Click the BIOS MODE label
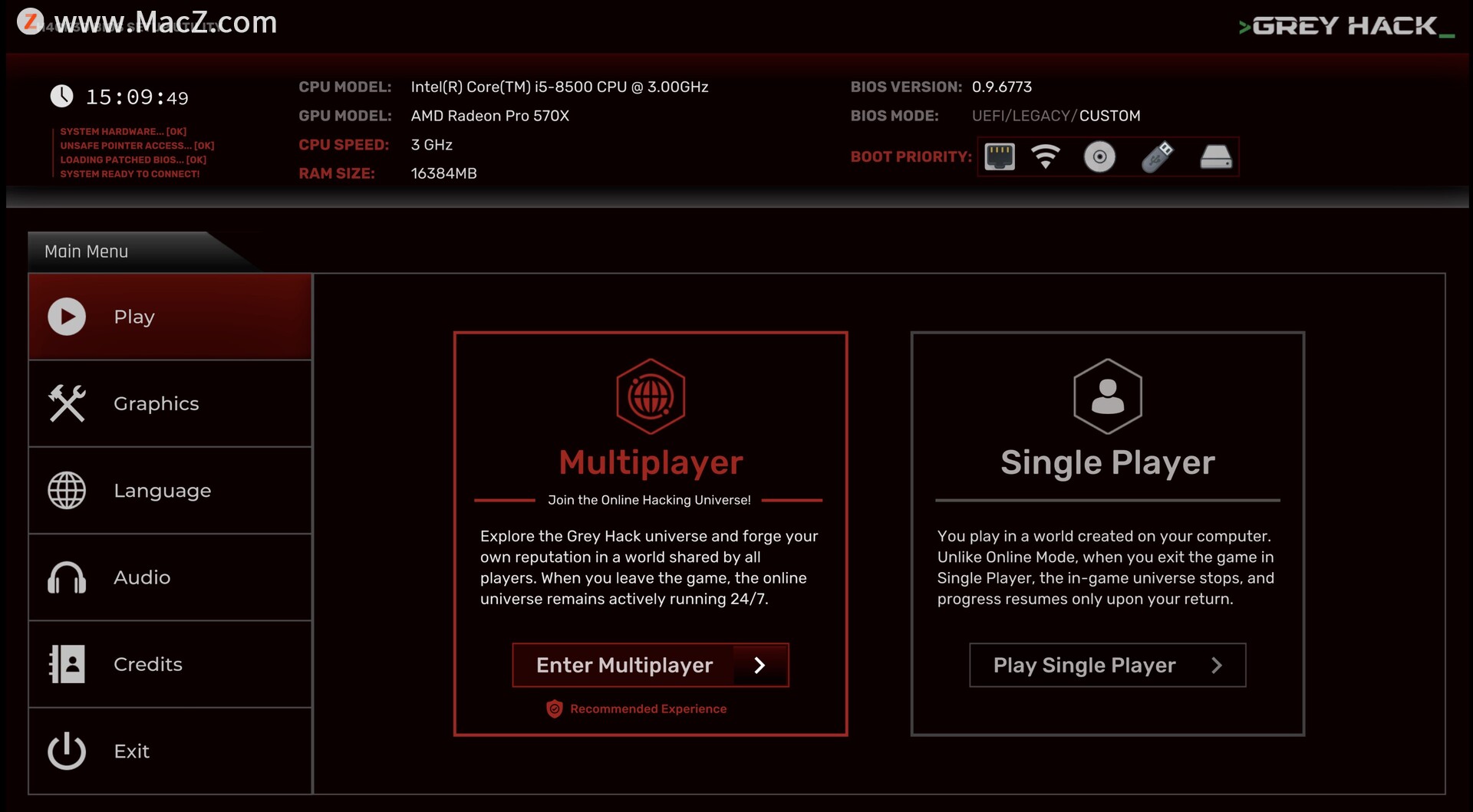1473x812 pixels. click(x=895, y=116)
